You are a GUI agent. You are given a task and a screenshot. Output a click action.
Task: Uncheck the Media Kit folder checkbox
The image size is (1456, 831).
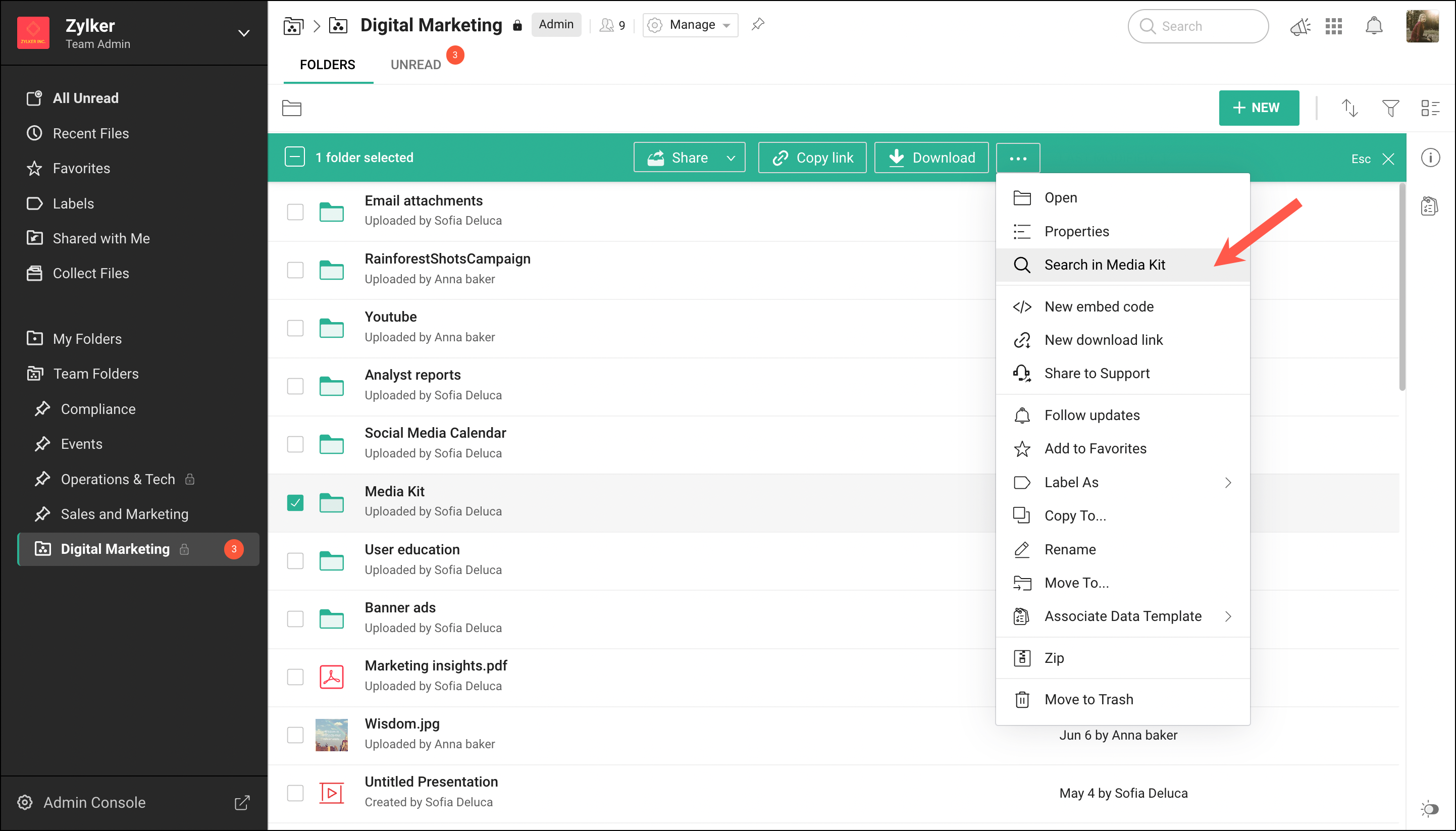295,502
